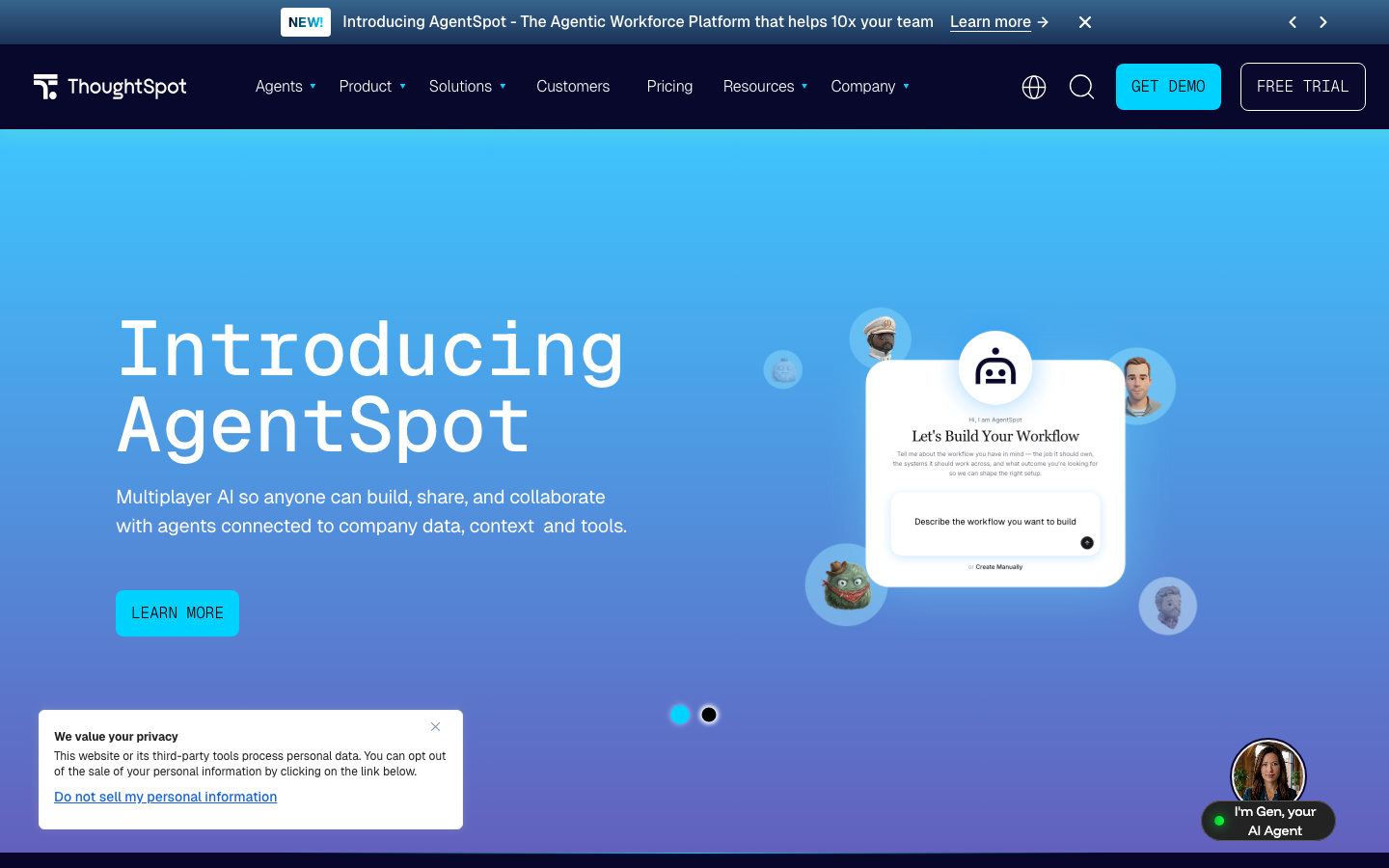Open the Pricing page
Viewport: 1389px width, 868px height.
(x=669, y=87)
